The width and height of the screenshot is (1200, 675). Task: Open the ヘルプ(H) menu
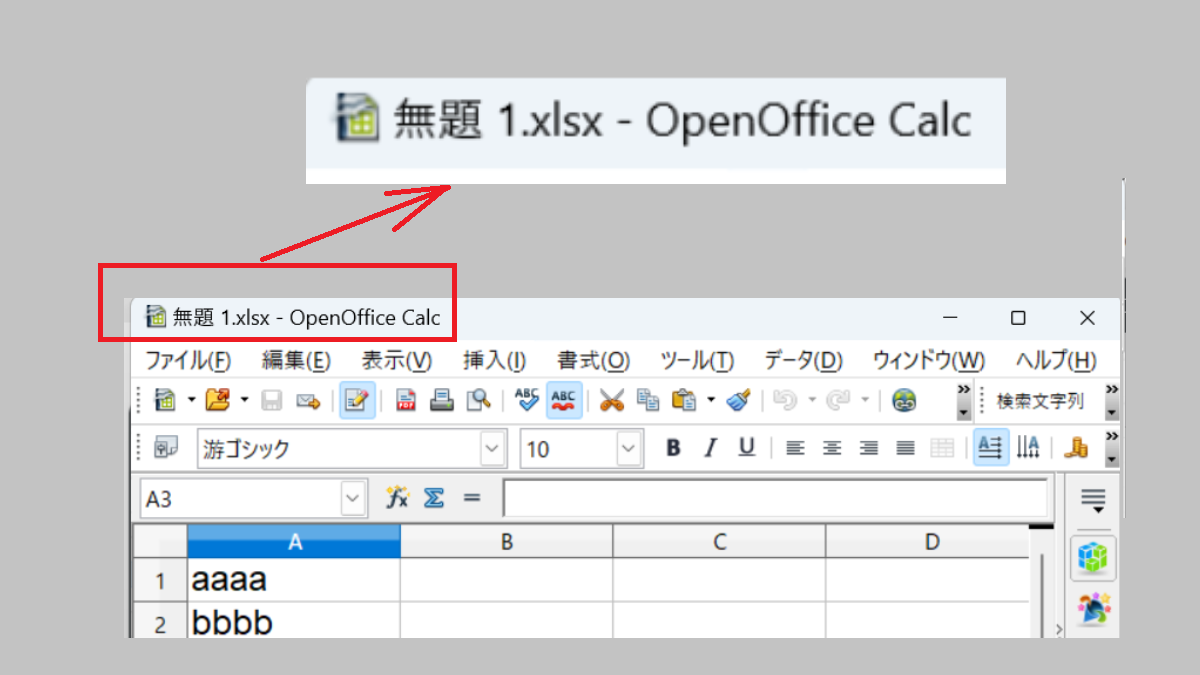click(x=1056, y=361)
